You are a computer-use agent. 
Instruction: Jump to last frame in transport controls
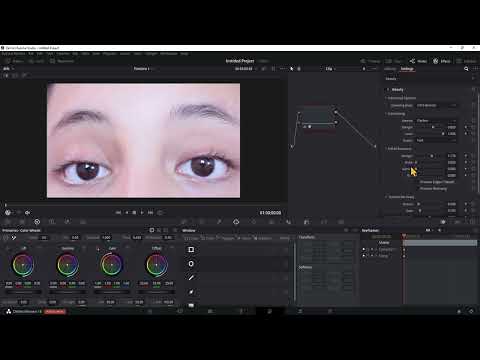tap(150, 212)
